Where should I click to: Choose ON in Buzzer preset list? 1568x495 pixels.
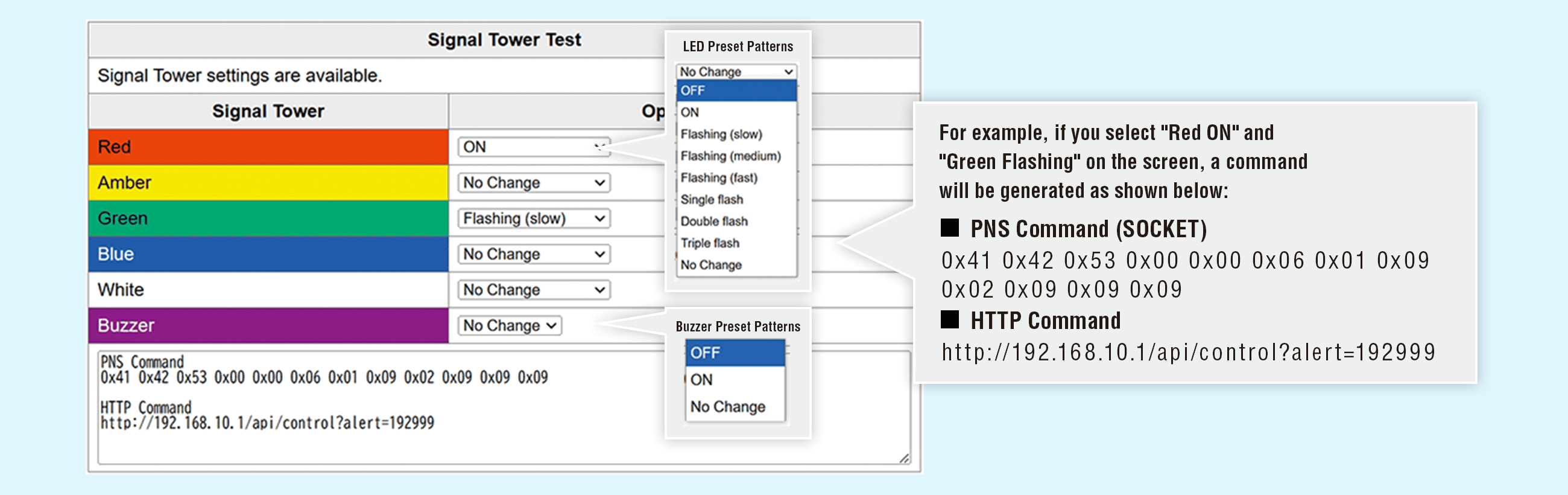pyautogui.click(x=735, y=380)
